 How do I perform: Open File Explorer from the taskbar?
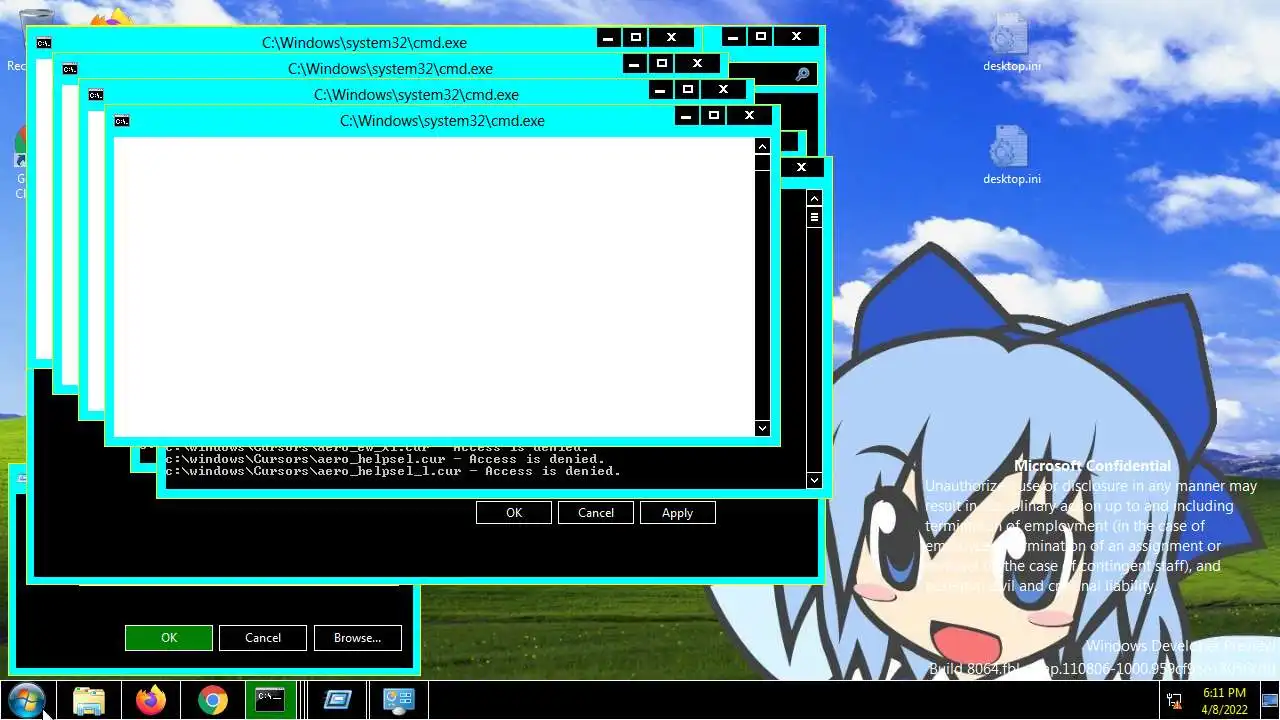click(x=89, y=700)
